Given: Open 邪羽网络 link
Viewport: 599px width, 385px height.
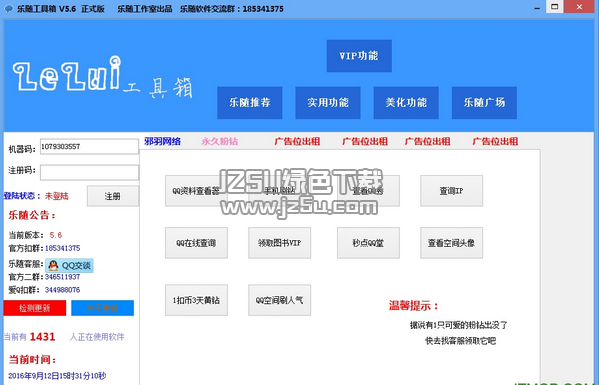Looking at the screenshot, I should pos(163,141).
